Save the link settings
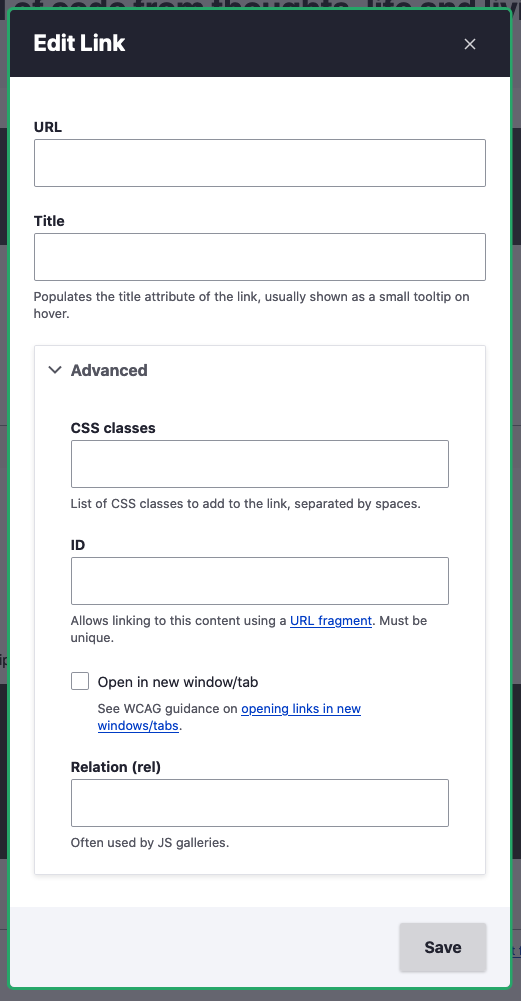This screenshot has width=521, height=1001. pyautogui.click(x=443, y=947)
